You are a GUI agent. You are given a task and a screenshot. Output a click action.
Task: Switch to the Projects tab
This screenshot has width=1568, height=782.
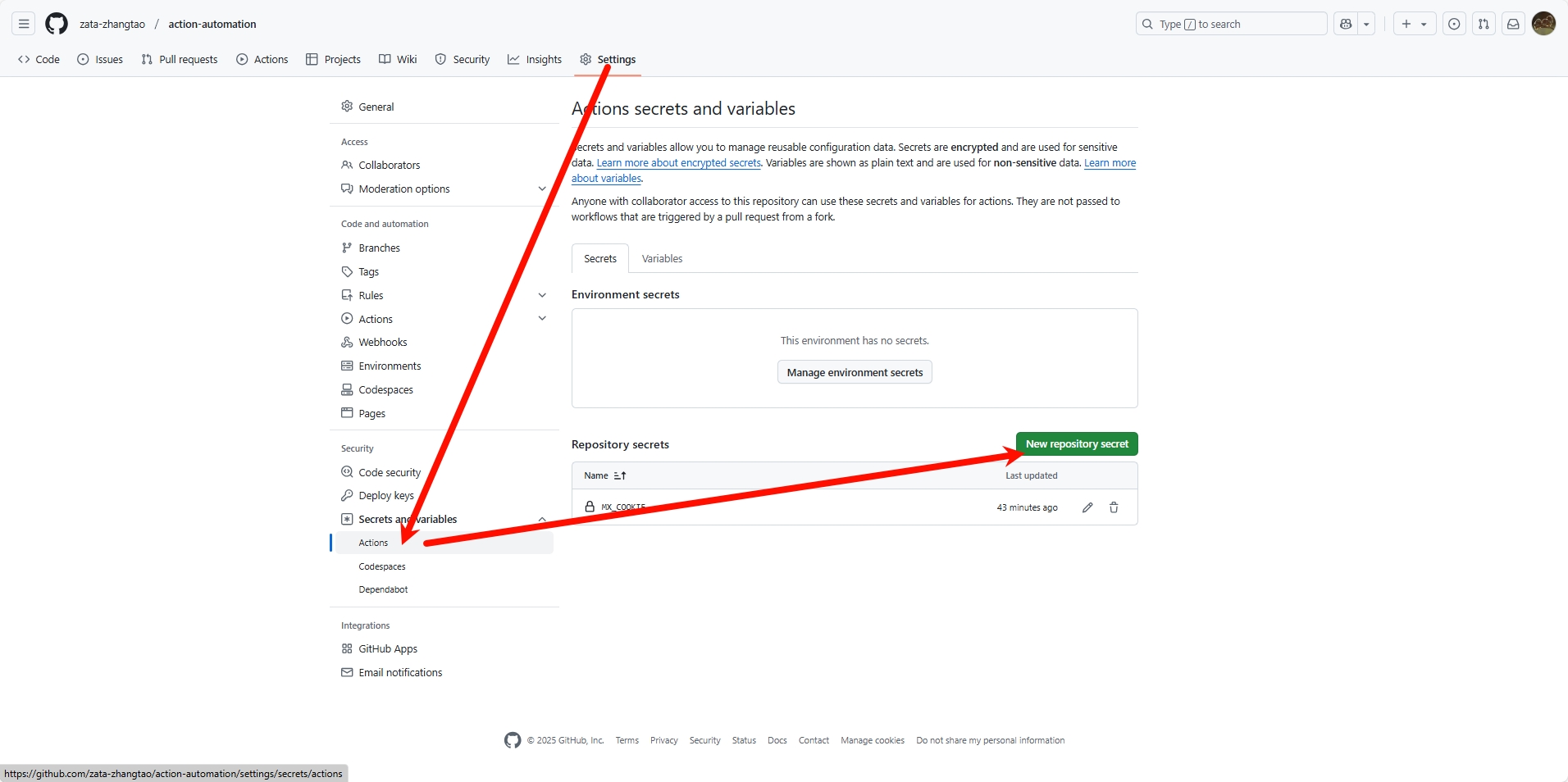[x=333, y=59]
